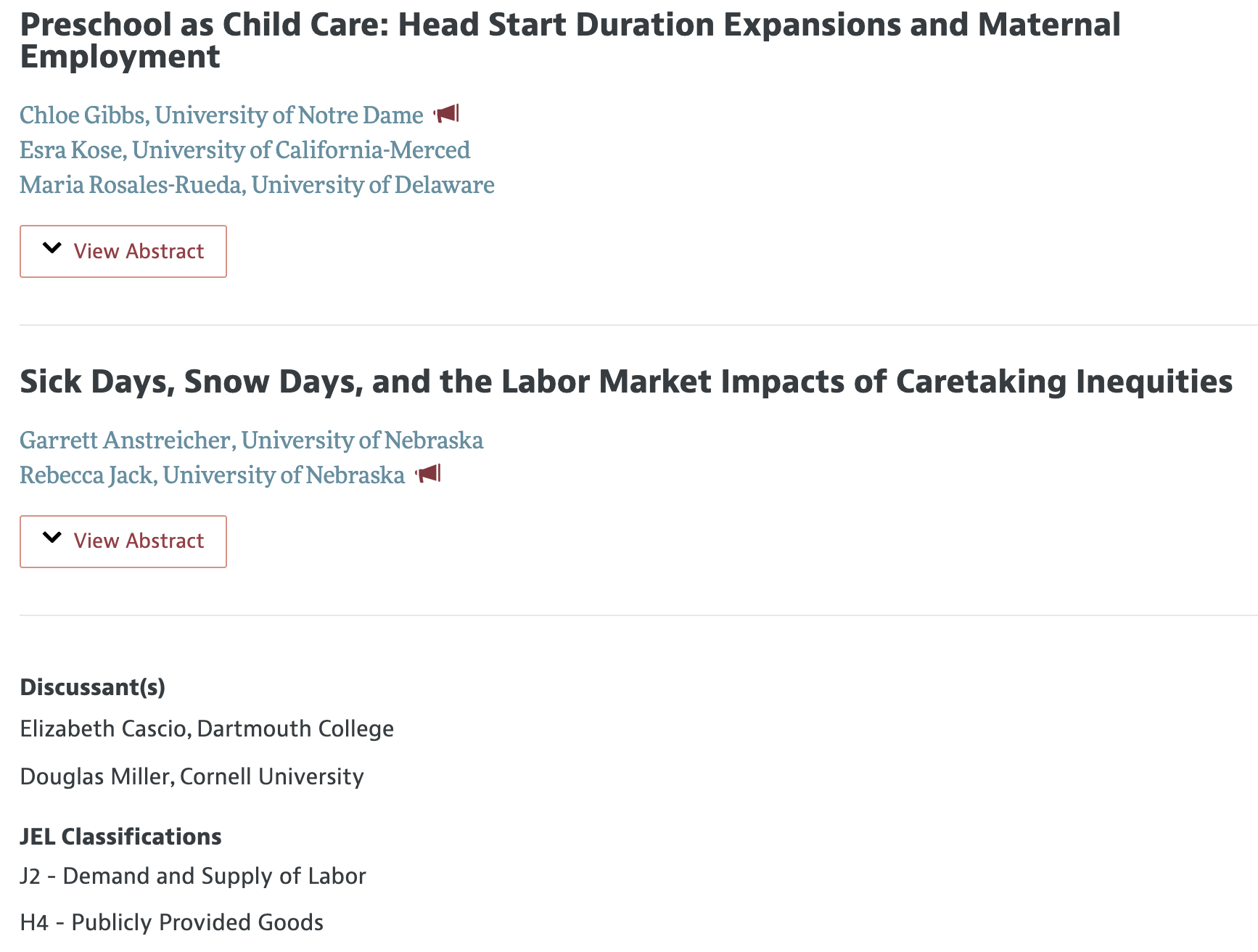
Task: Click the divider line between the two papers
Action: (638, 325)
